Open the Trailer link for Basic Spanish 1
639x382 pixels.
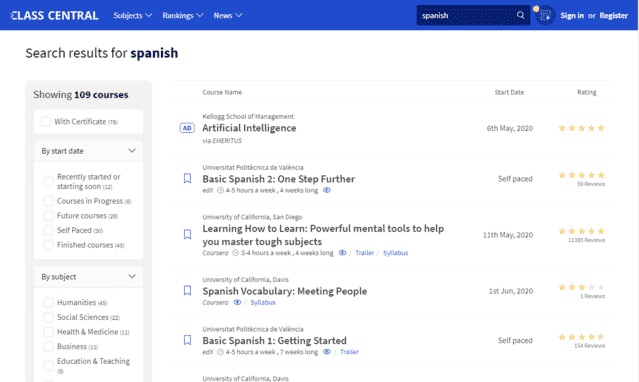(349, 352)
